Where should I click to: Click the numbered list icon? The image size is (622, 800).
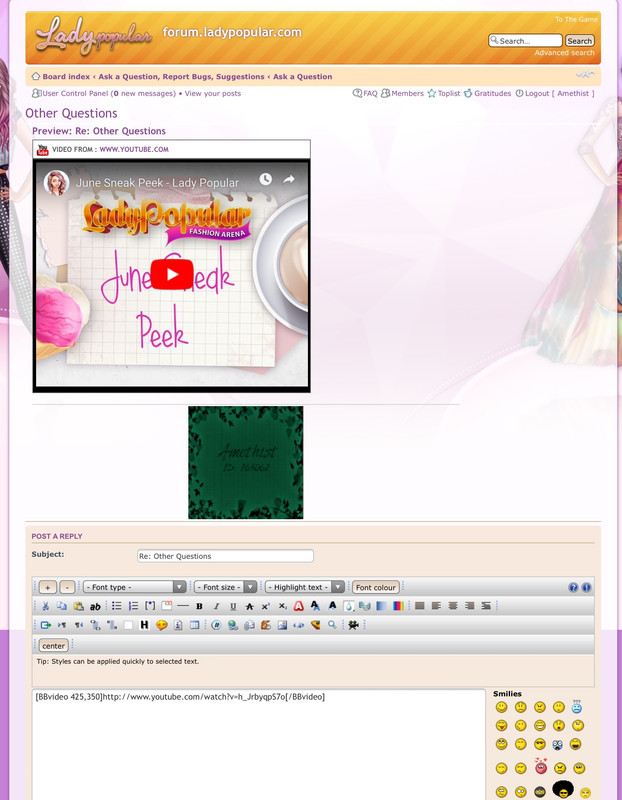pos(133,606)
